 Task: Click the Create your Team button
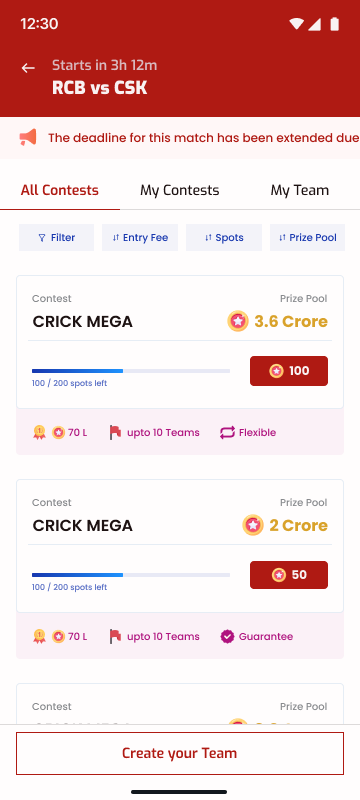coord(180,754)
